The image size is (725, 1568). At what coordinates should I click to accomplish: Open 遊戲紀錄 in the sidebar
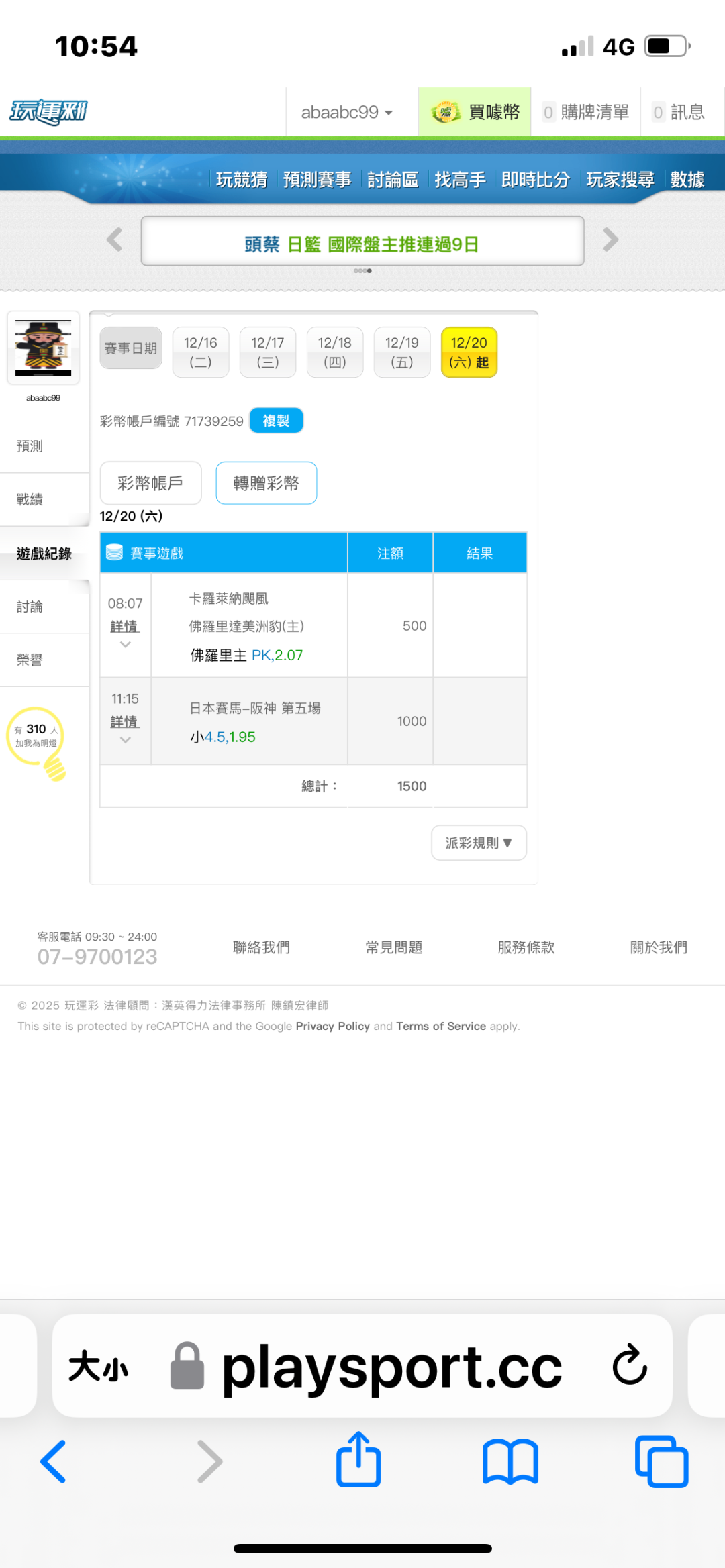(44, 554)
